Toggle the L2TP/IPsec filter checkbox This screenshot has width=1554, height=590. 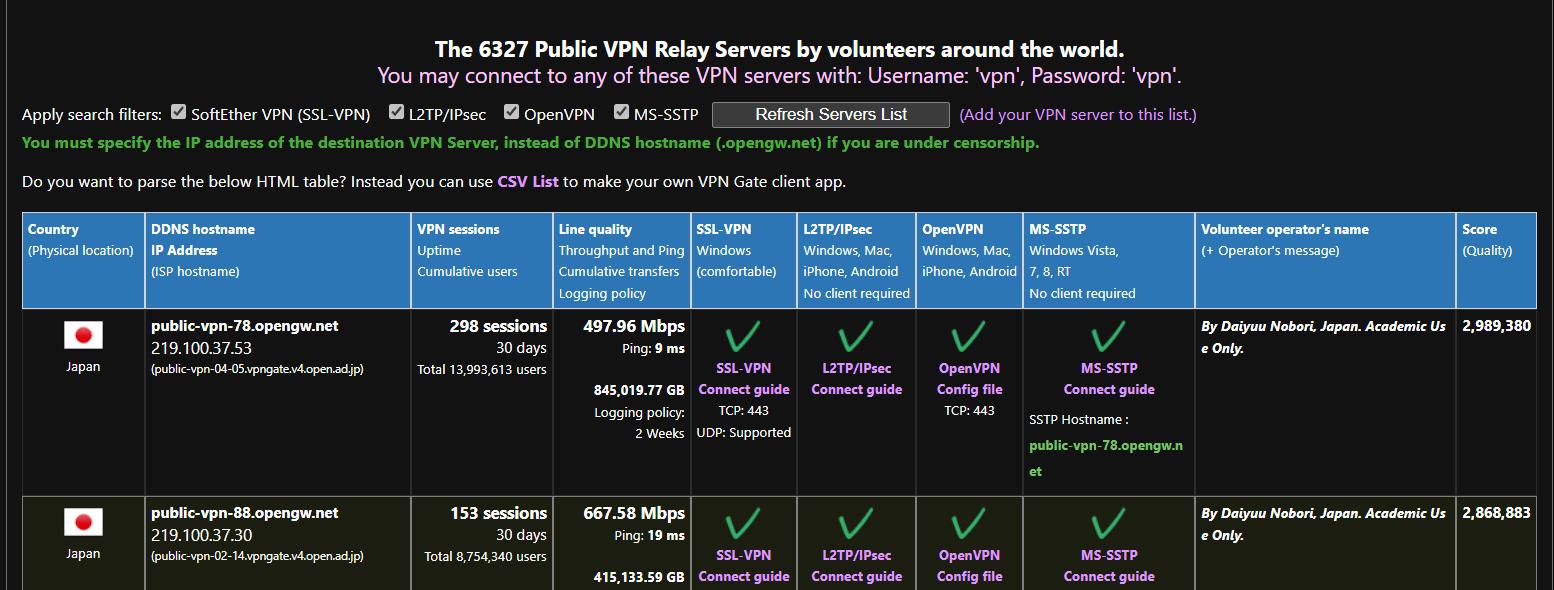(x=397, y=112)
